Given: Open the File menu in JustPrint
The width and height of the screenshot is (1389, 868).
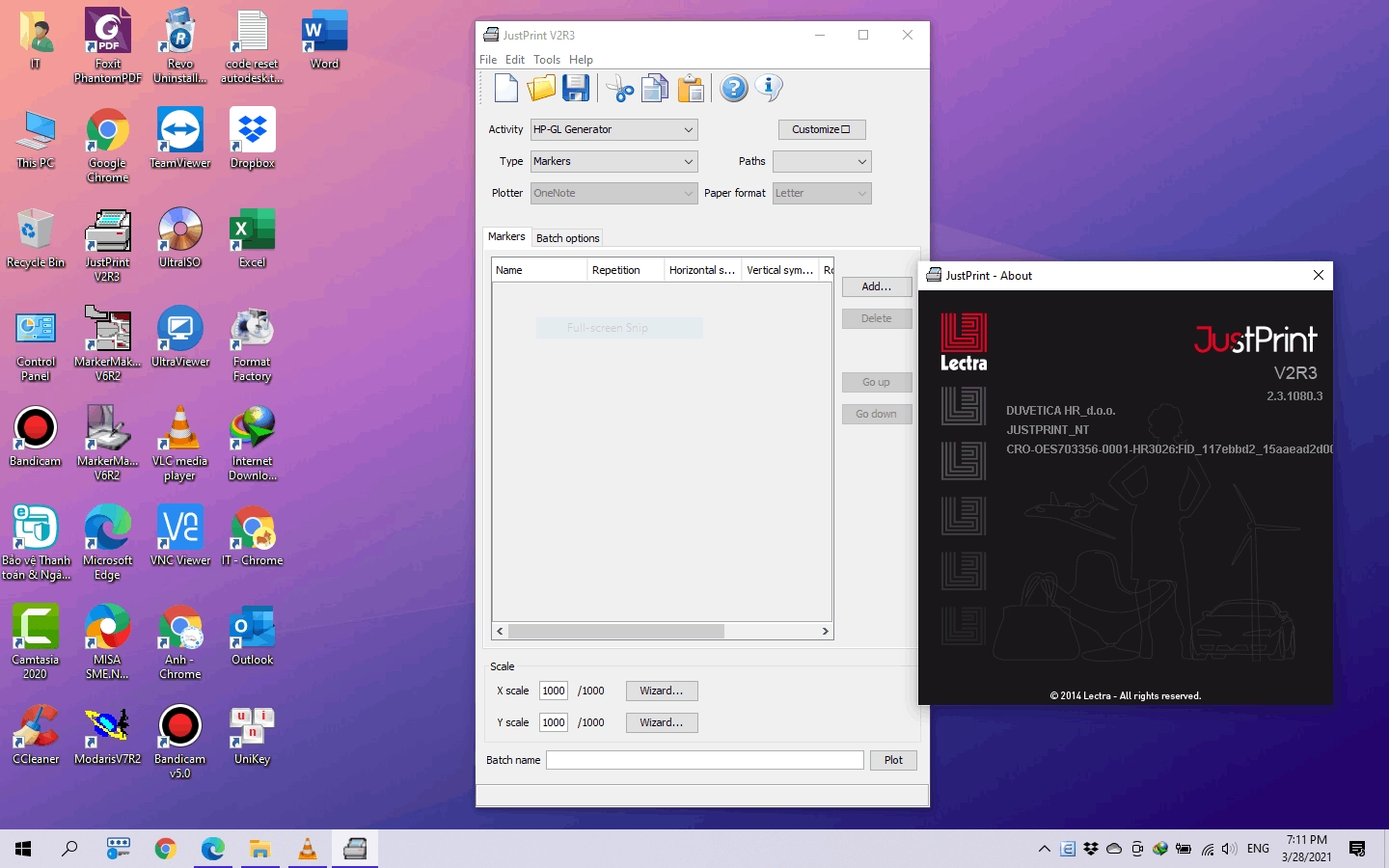Looking at the screenshot, I should pos(488,60).
